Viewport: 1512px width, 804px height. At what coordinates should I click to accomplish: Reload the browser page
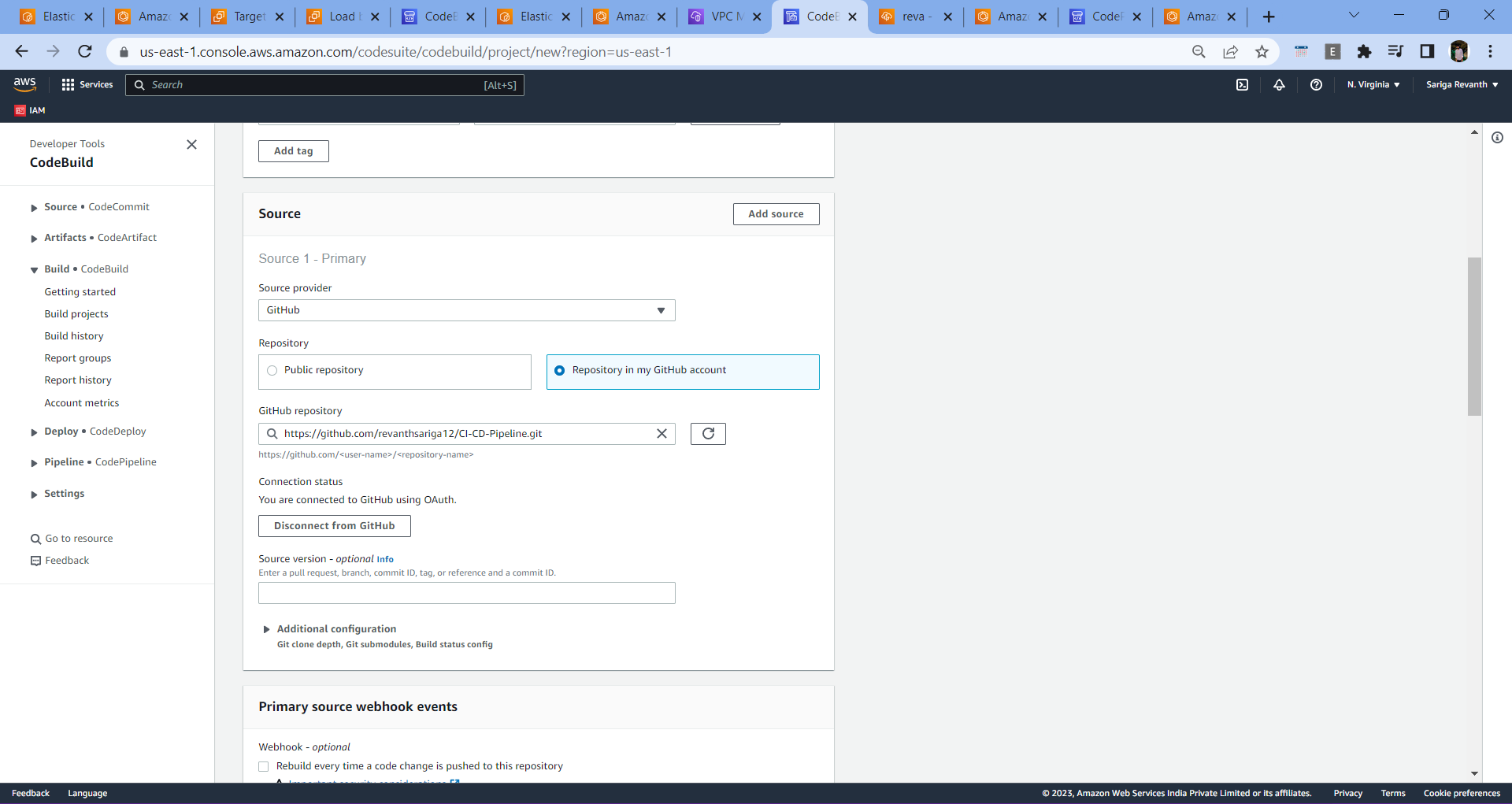click(85, 51)
